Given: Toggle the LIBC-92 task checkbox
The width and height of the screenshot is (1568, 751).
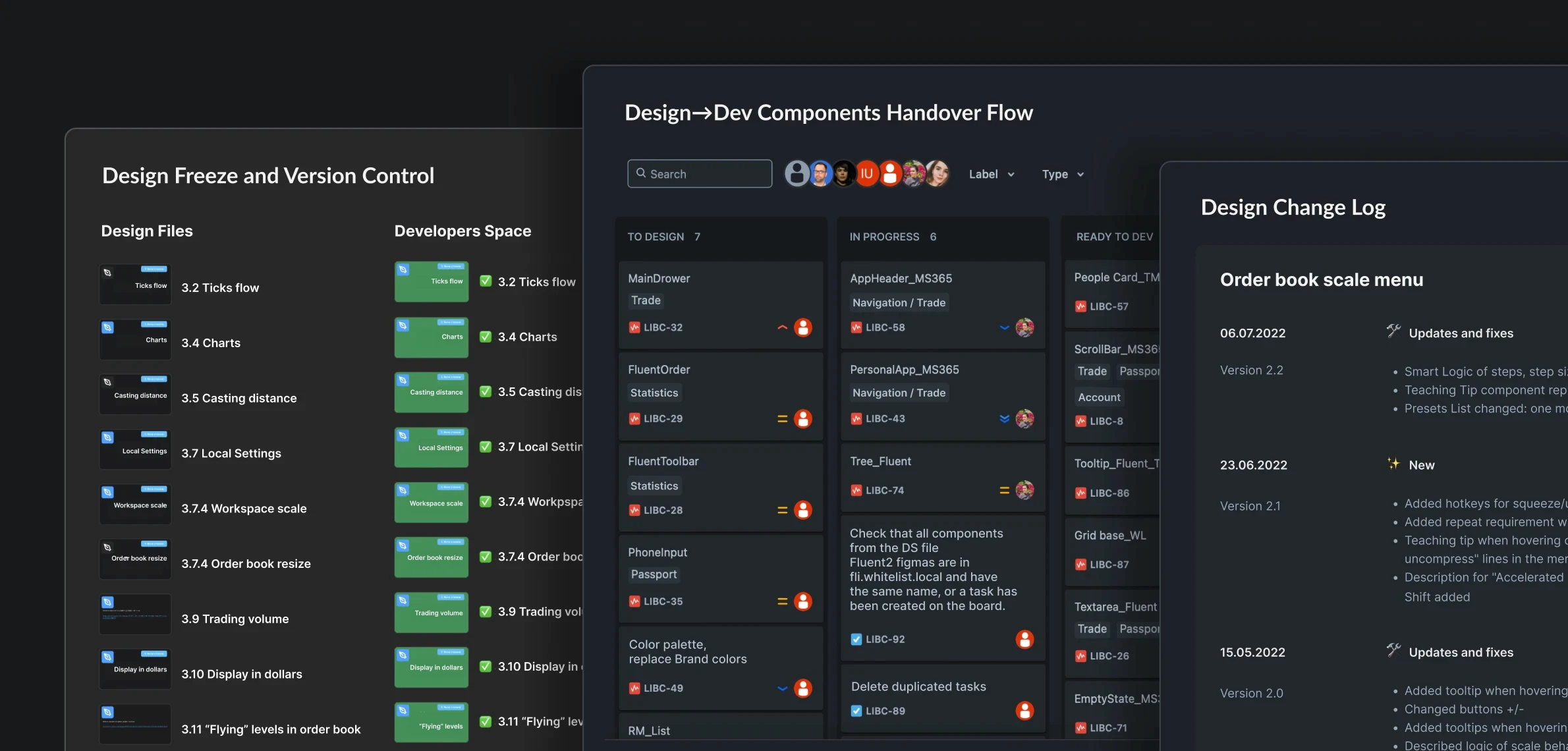Looking at the screenshot, I should tap(856, 639).
